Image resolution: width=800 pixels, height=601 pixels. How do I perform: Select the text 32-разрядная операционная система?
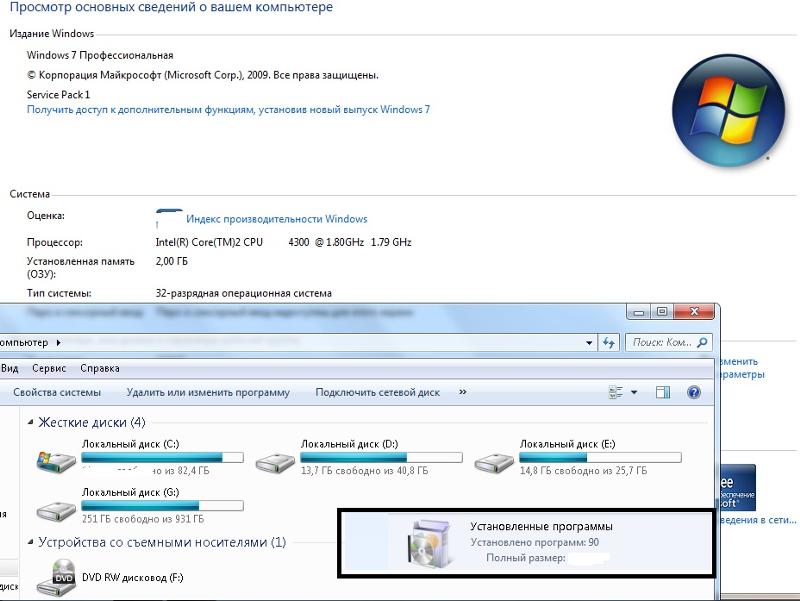[244, 293]
